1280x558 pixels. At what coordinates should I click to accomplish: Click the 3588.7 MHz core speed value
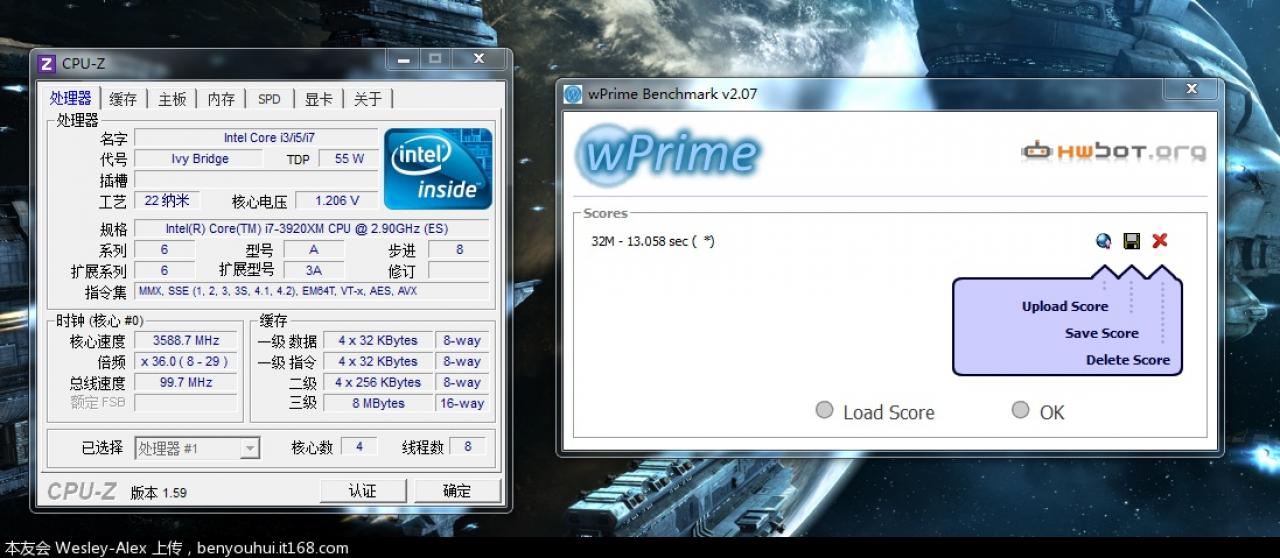click(x=185, y=341)
